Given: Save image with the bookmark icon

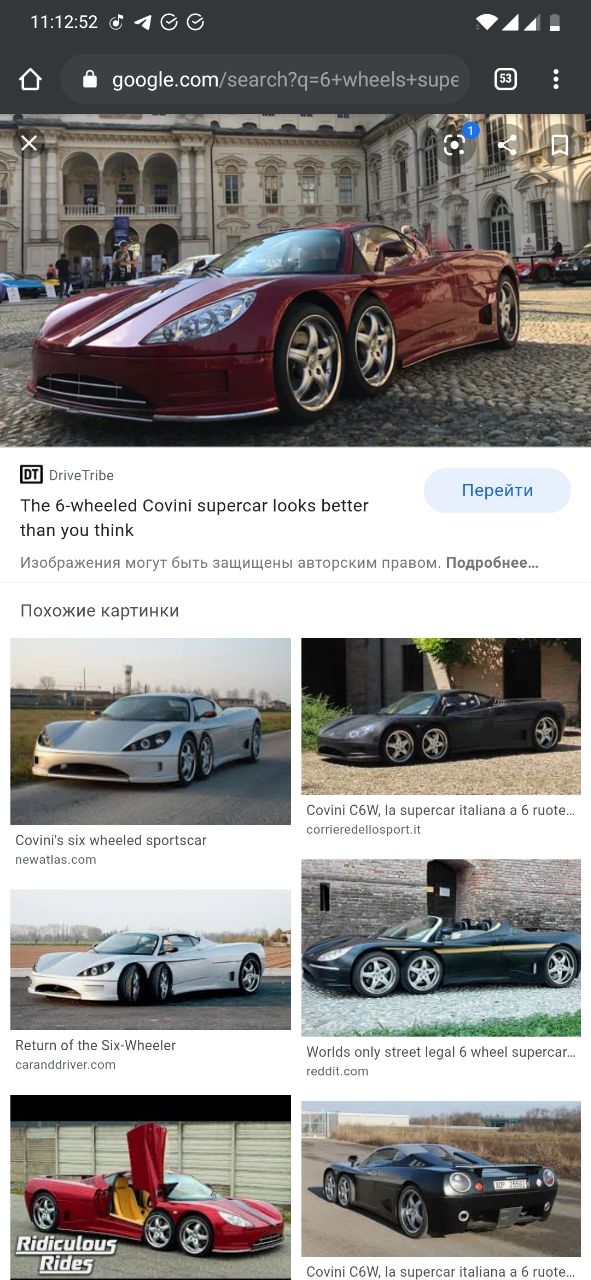Looking at the screenshot, I should (x=560, y=145).
